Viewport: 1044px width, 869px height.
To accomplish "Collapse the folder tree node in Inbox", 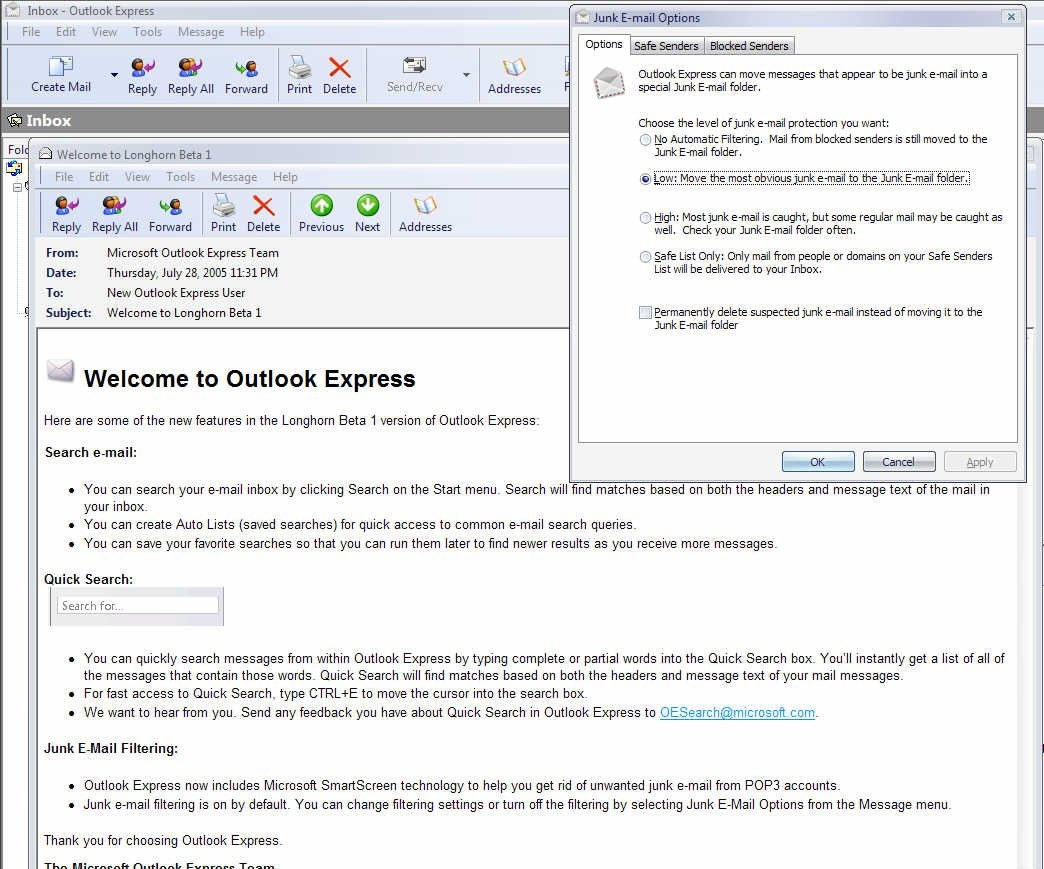I will point(17,187).
